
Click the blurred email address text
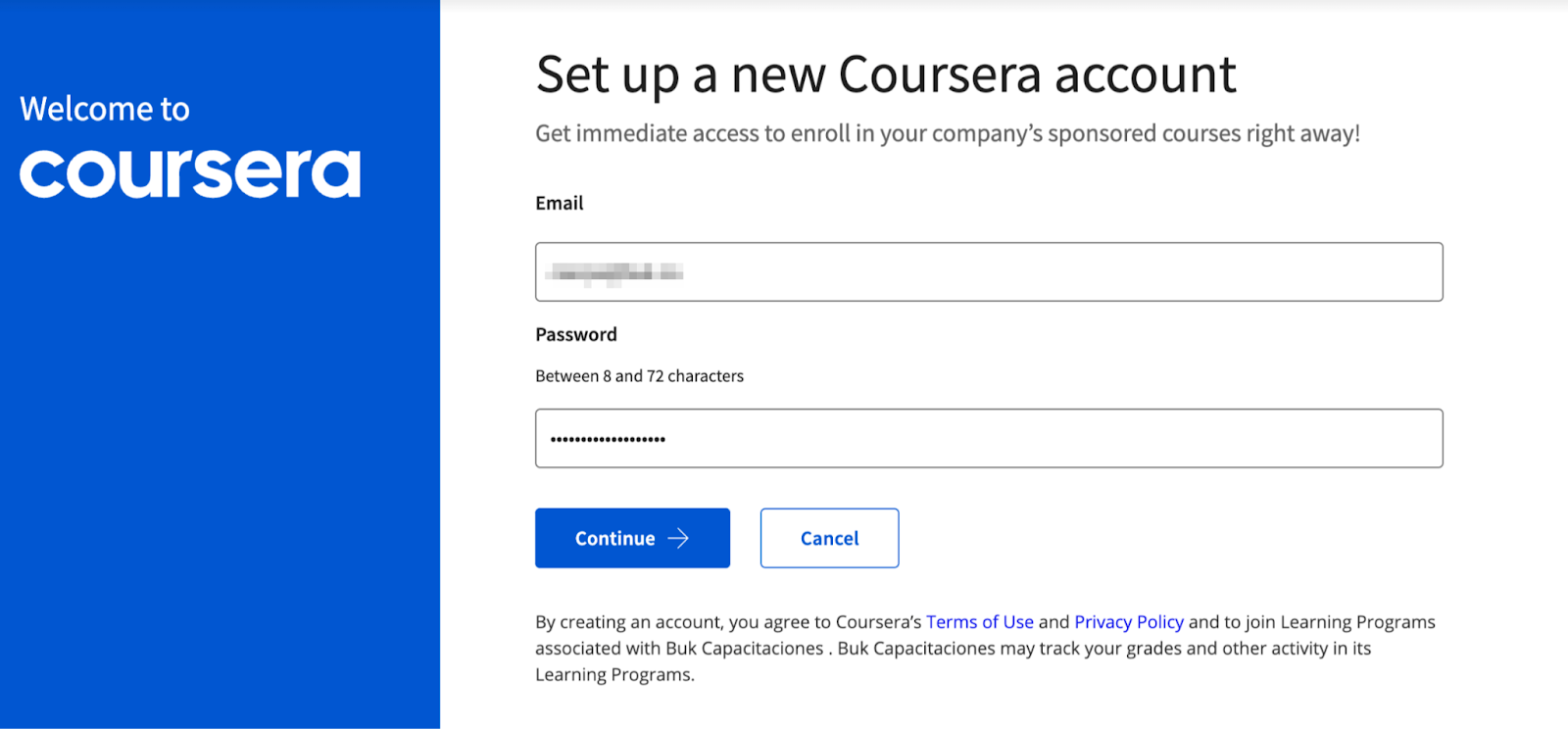pyautogui.click(x=614, y=272)
